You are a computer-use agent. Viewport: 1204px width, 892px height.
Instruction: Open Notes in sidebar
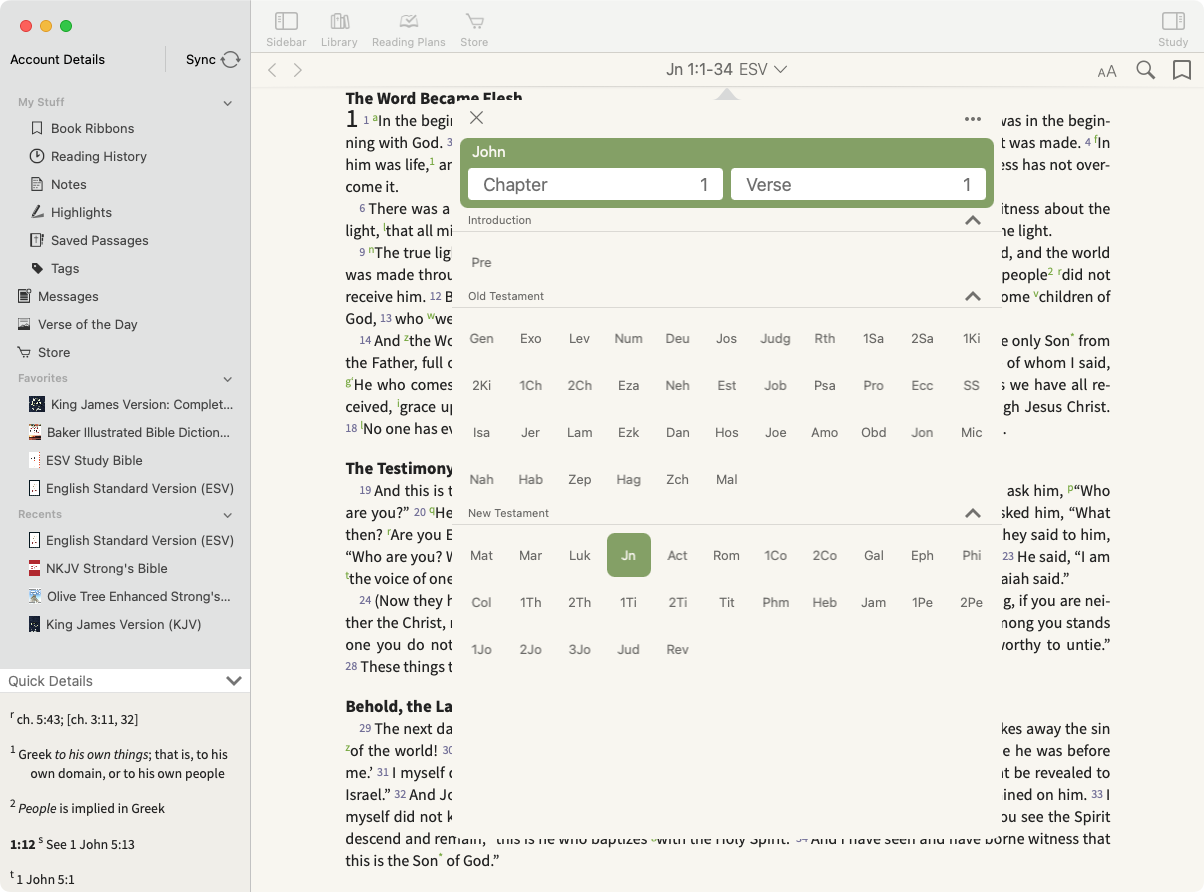68,184
